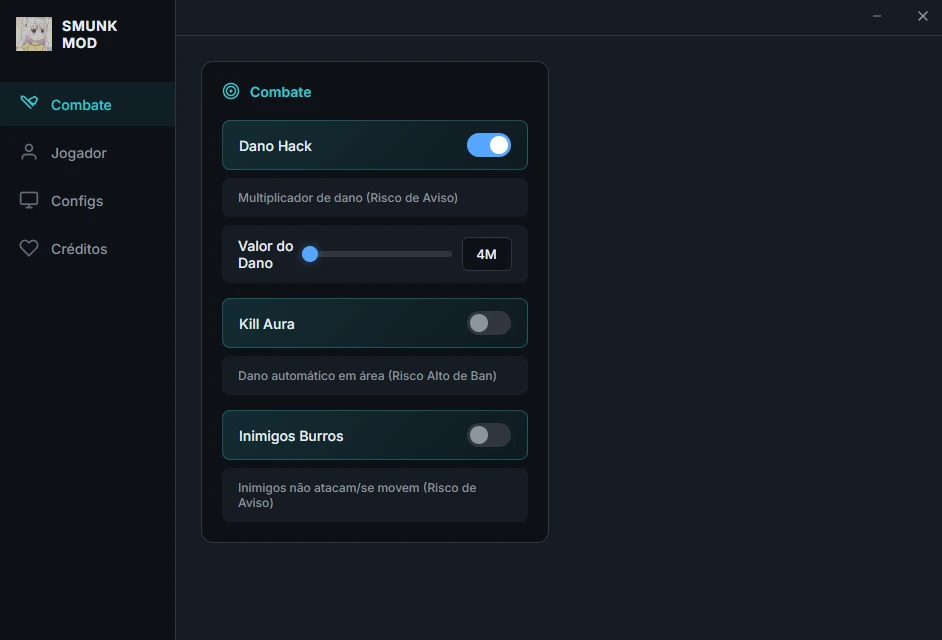The image size is (942, 640).
Task: Click the monitor icon next to Configs
Action: (x=29, y=200)
